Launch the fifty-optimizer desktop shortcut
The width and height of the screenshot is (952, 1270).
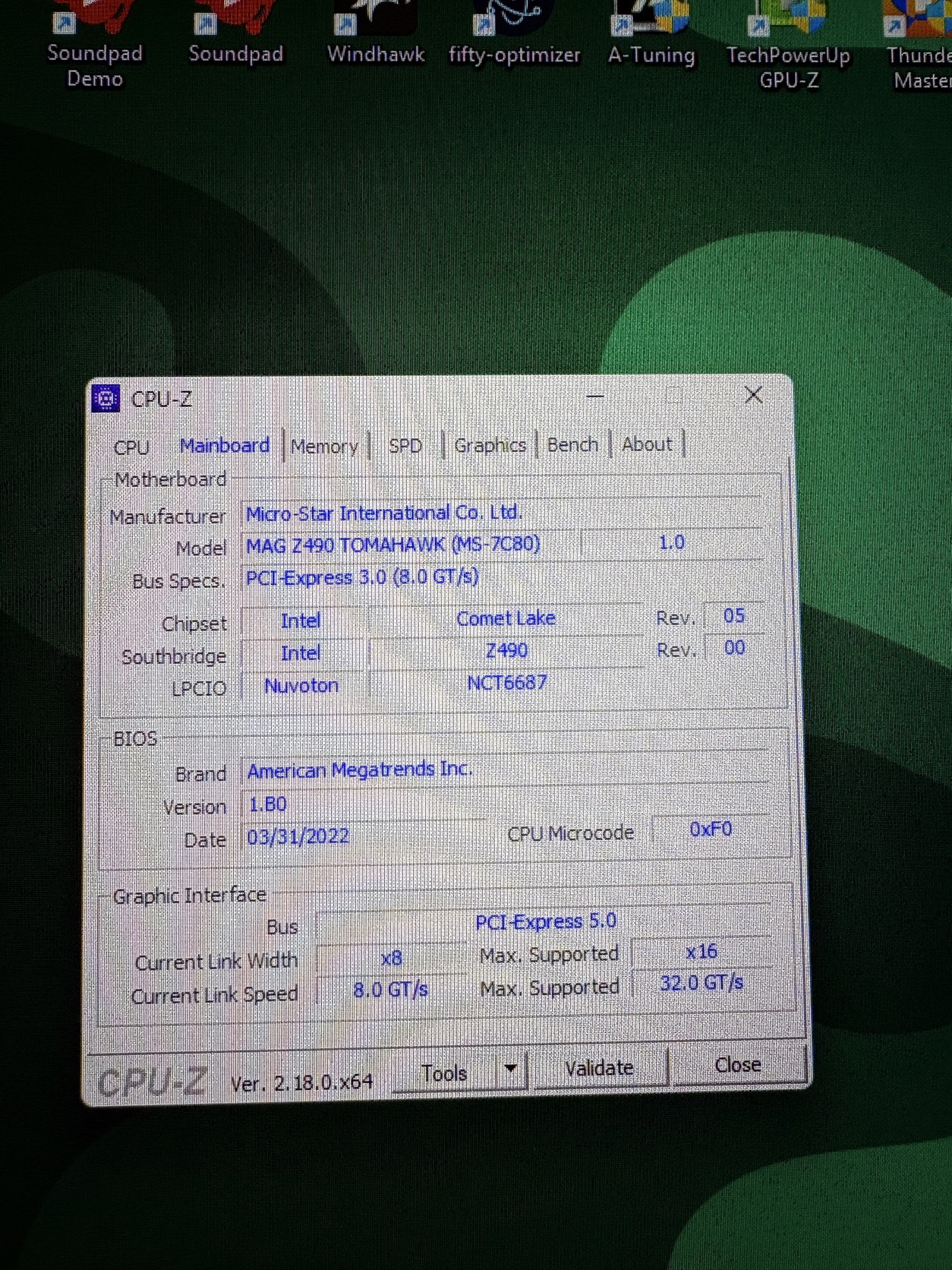pyautogui.click(x=514, y=34)
